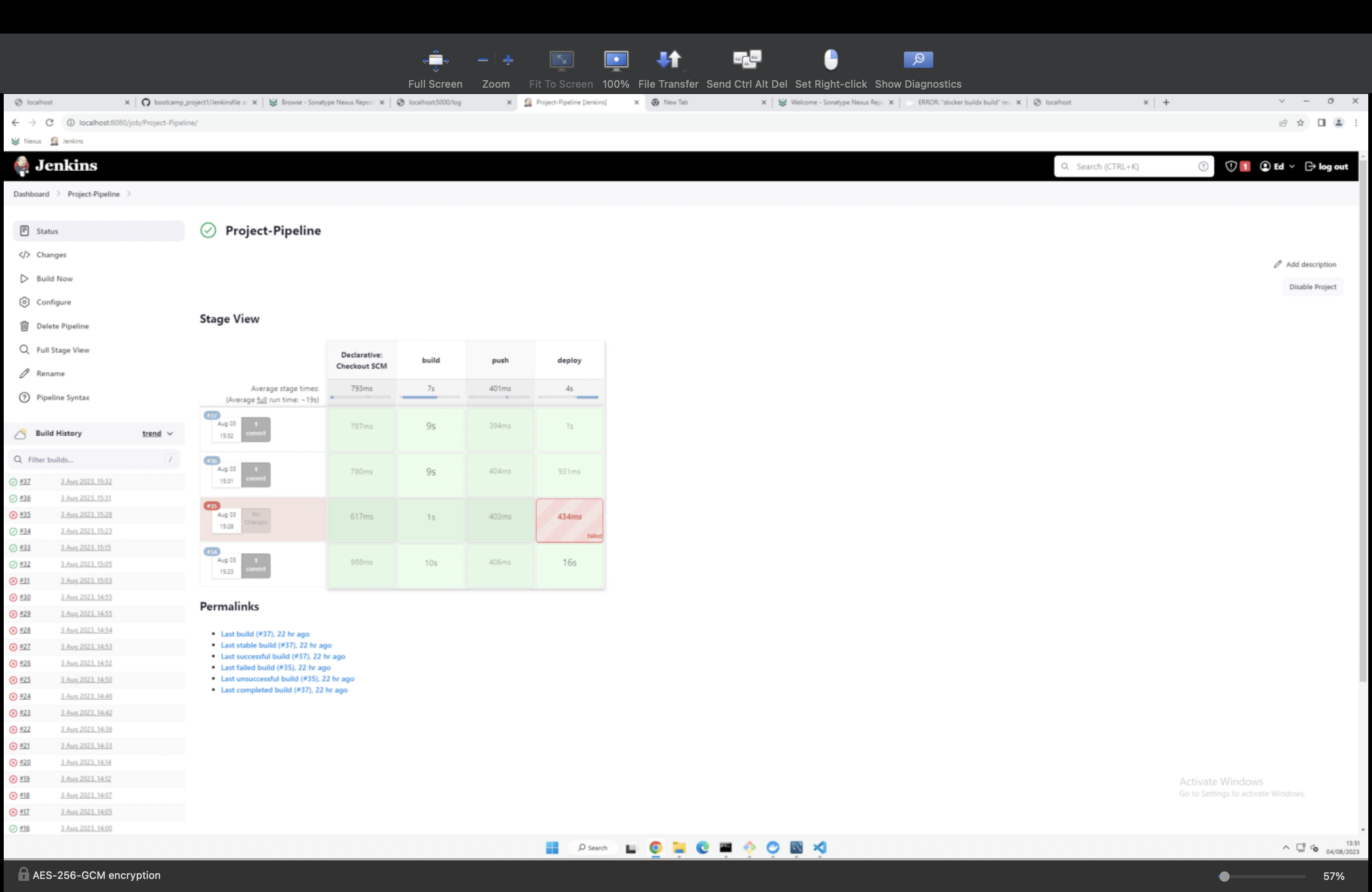Select the Configure gear icon
Screen dimensions: 1372x892
24,301
